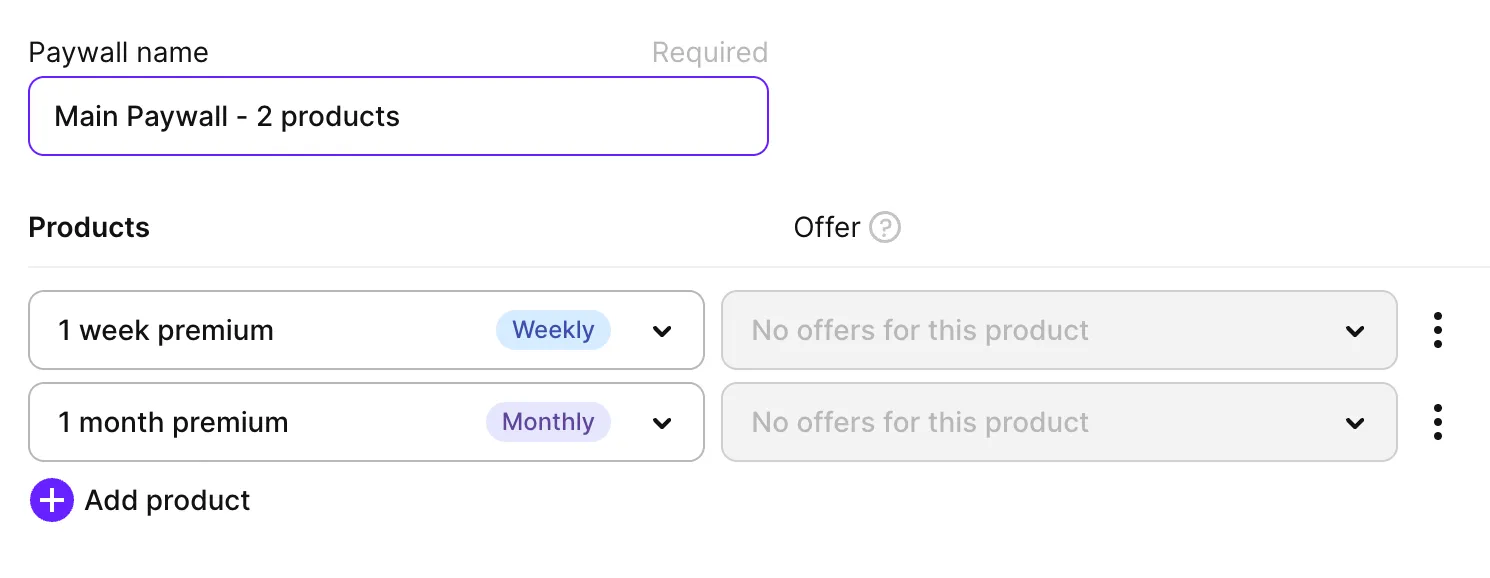Open the 1 month premium product dropdown
This screenshot has width=1490, height=578.
pyautogui.click(x=260, y=422)
